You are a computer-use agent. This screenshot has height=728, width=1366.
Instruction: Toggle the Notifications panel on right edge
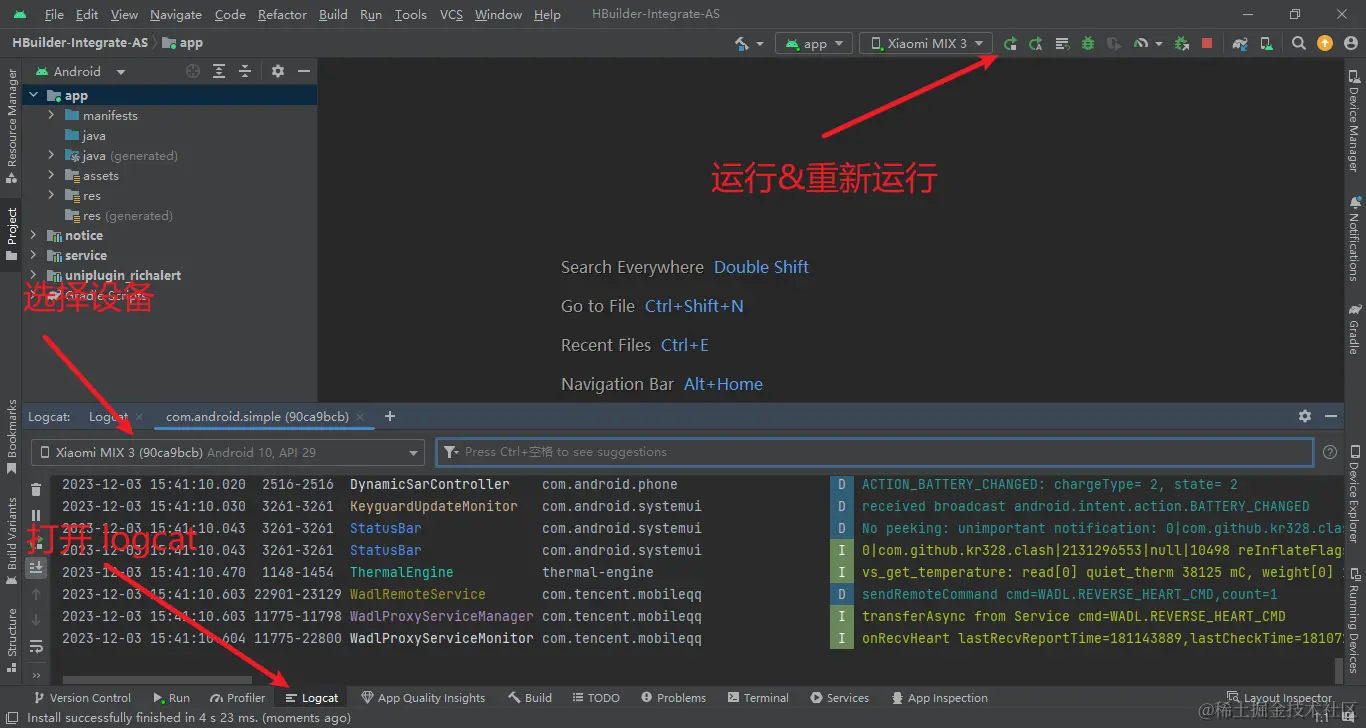coord(1354,238)
